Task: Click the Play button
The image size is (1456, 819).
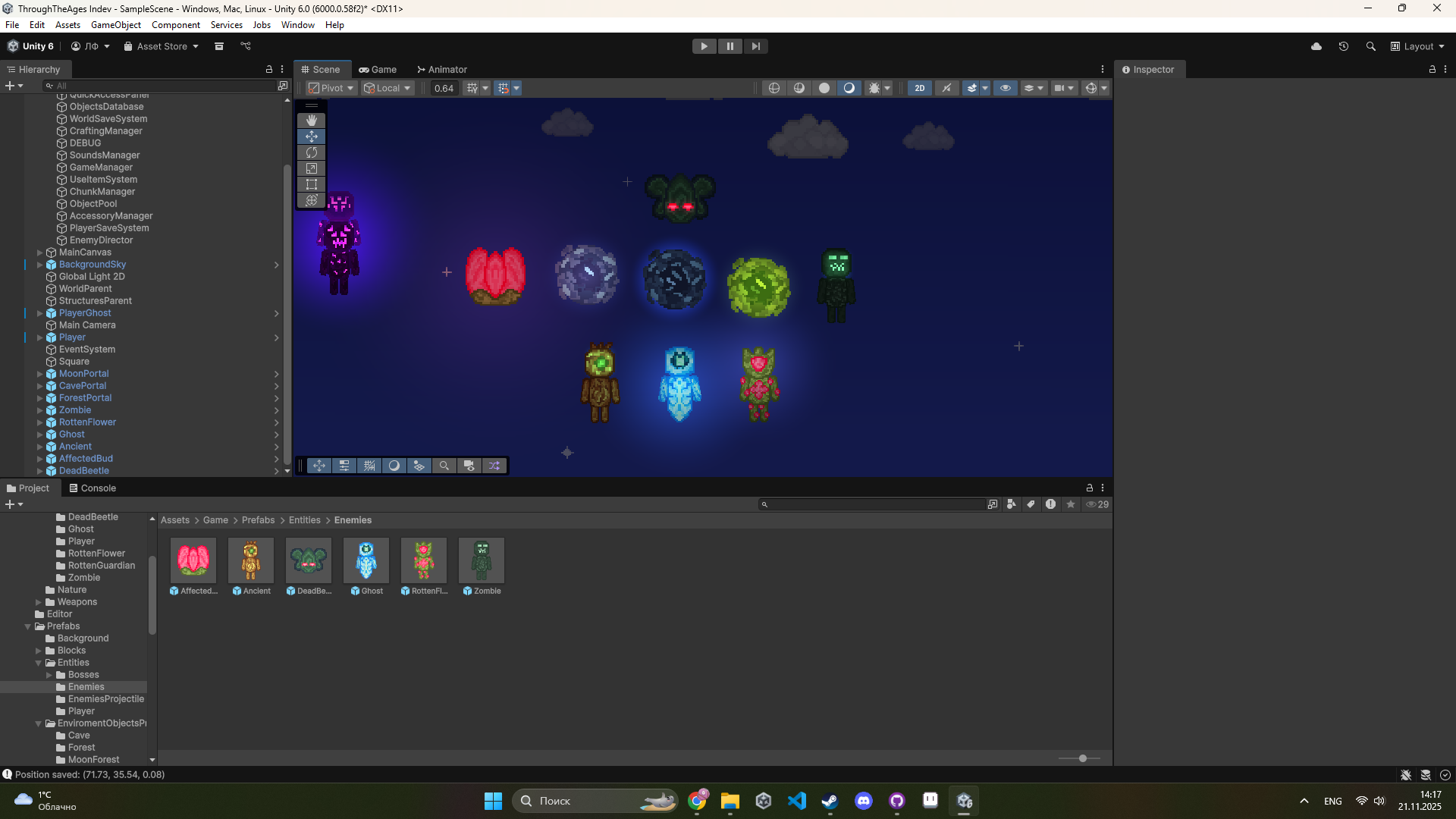Action: 704,46
